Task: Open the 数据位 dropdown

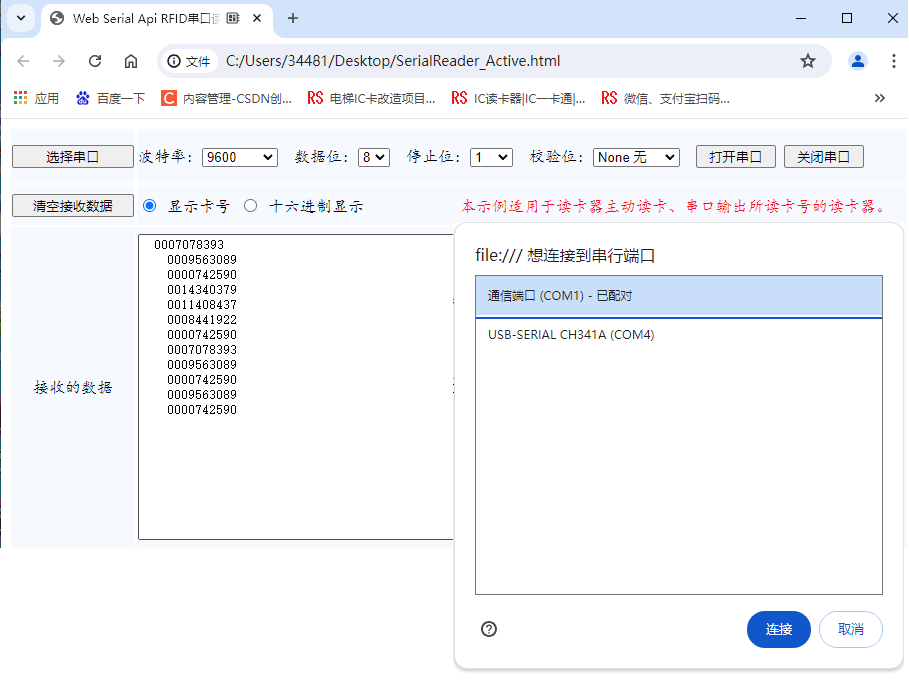Action: 374,157
